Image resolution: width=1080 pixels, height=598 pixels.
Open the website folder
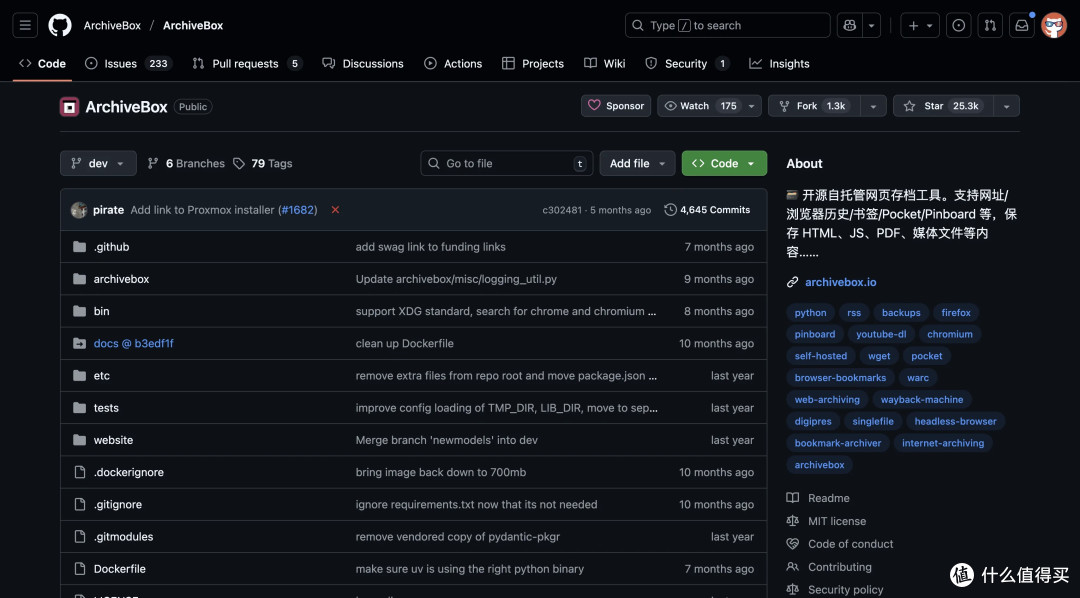(x=114, y=440)
